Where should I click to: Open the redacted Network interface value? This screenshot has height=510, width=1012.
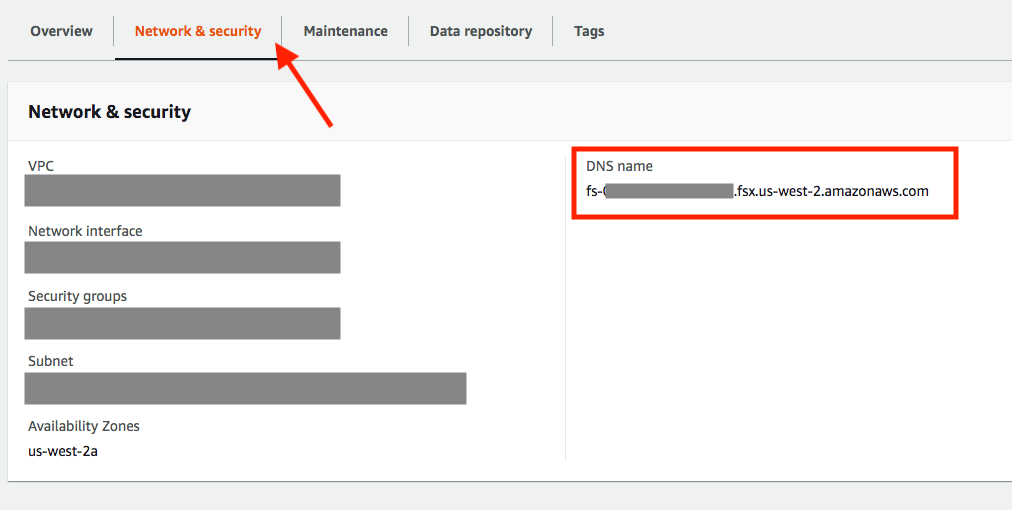[x=182, y=257]
